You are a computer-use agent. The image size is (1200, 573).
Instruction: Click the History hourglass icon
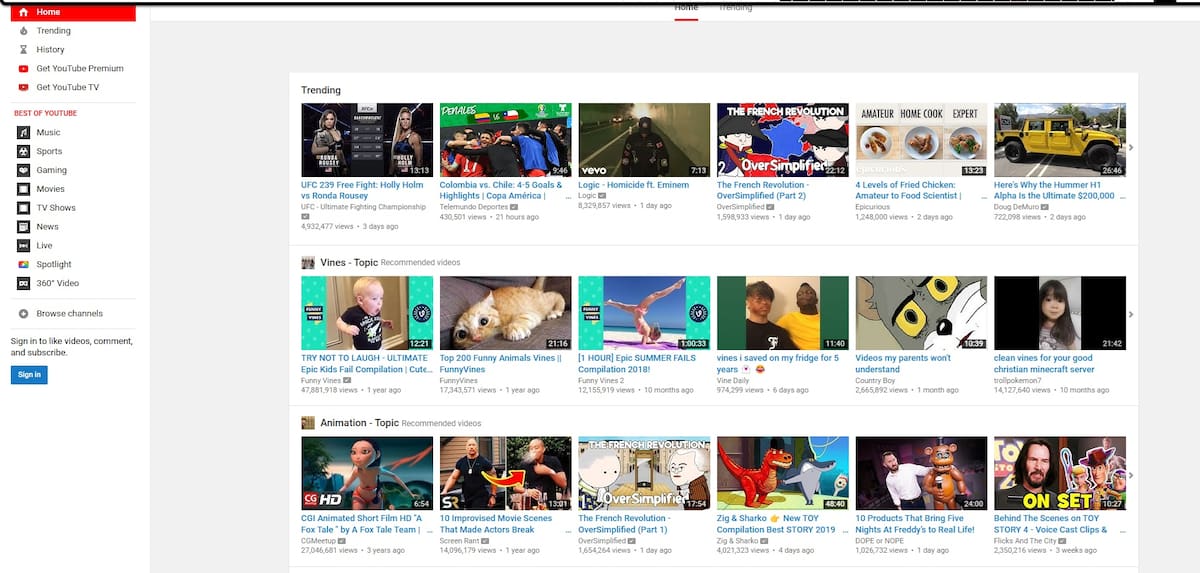click(x=24, y=50)
